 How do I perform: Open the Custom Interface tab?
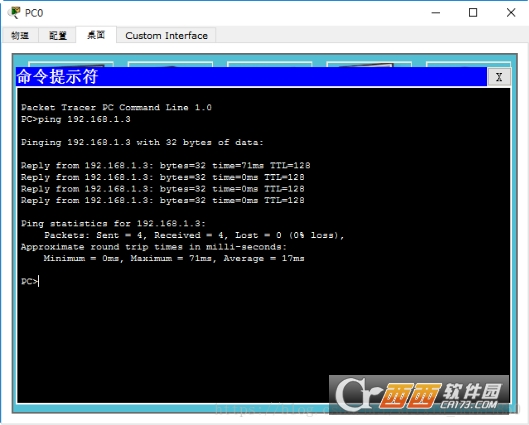click(166, 35)
